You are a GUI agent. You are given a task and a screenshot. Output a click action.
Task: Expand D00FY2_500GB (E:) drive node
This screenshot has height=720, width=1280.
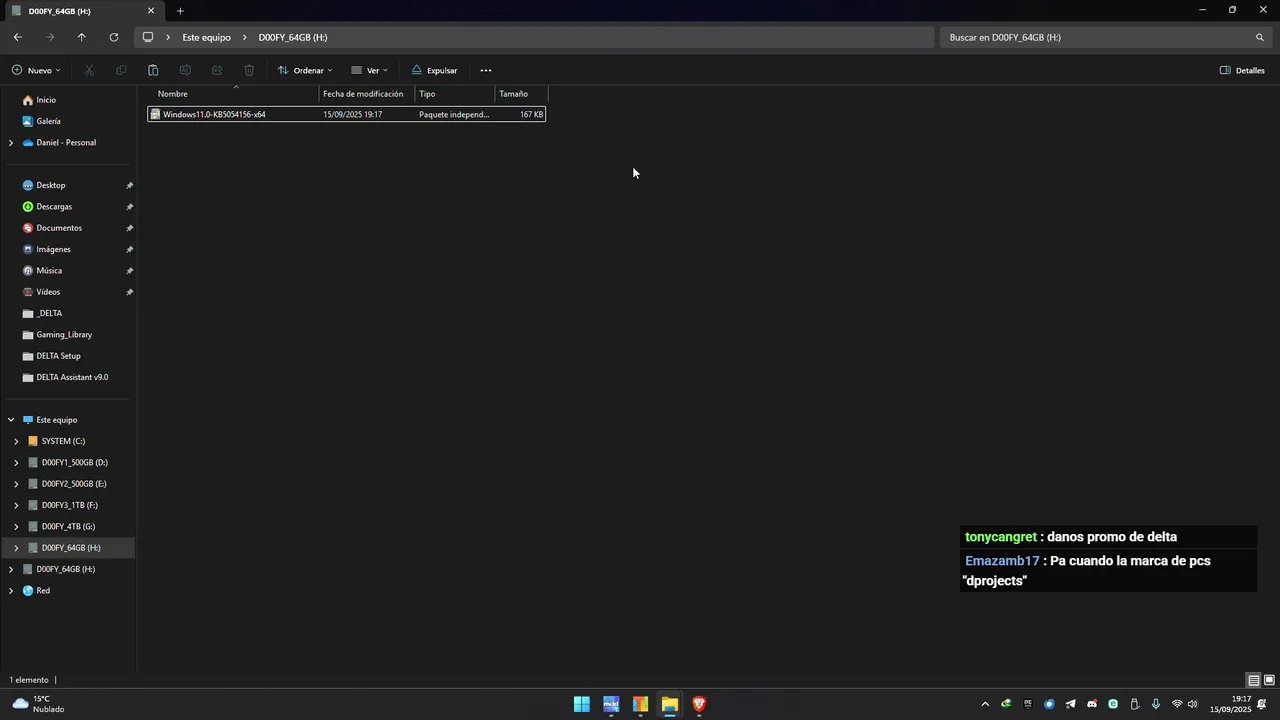pos(16,484)
